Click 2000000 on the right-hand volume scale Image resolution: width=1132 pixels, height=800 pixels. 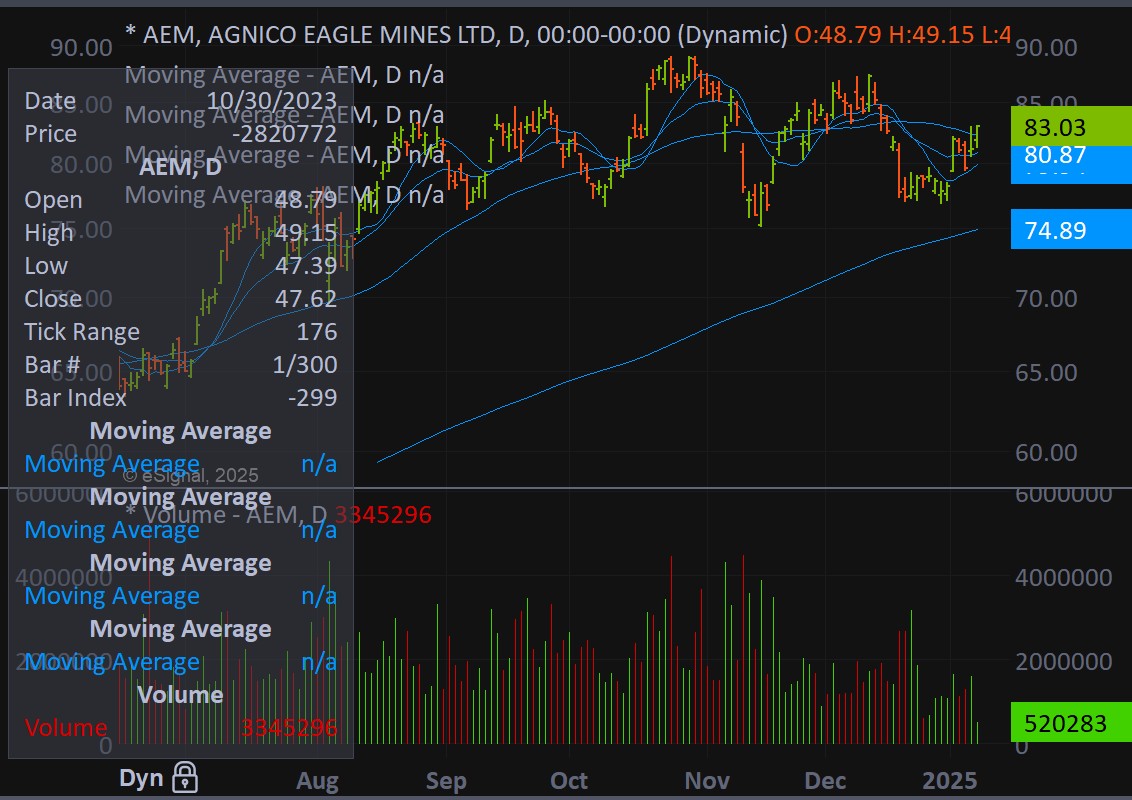[1063, 661]
